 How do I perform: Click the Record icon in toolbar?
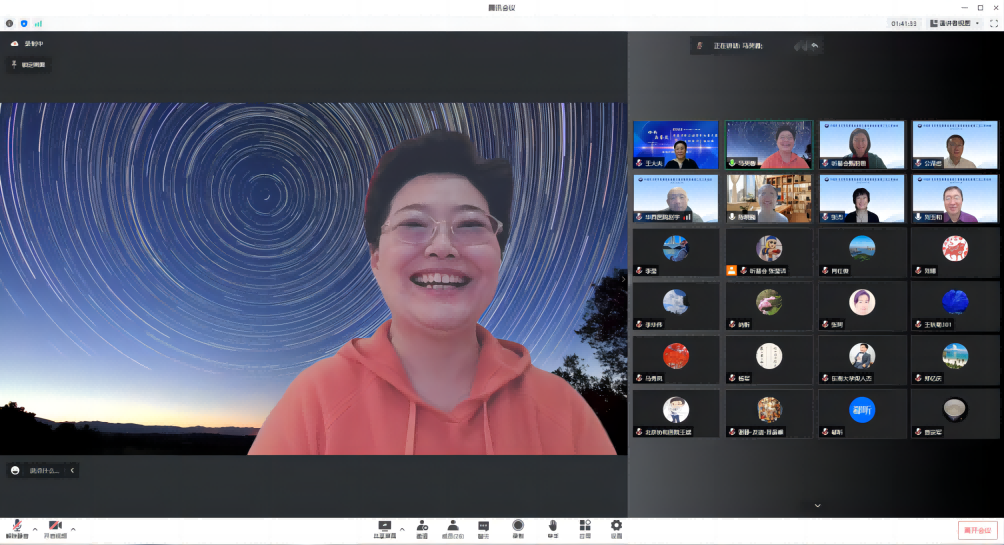coord(518,527)
